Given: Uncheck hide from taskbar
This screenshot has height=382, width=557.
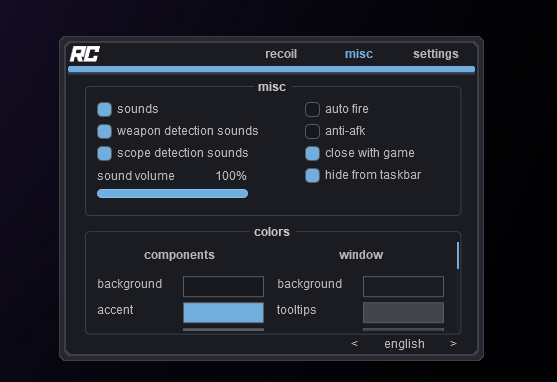Looking at the screenshot, I should coord(312,176).
